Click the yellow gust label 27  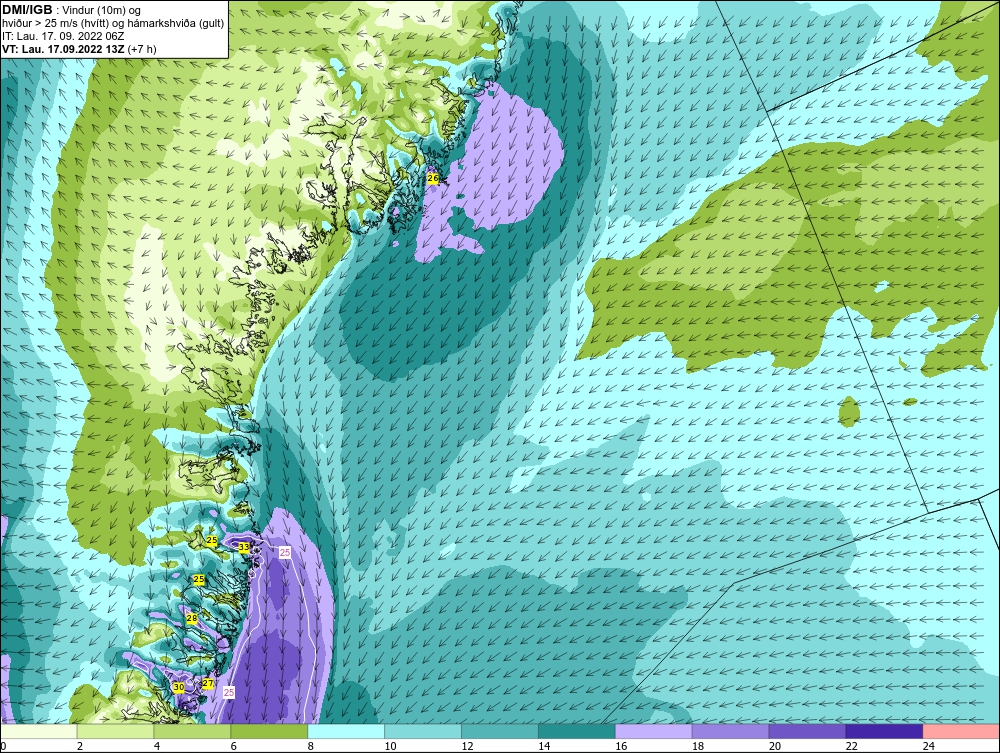point(207,684)
